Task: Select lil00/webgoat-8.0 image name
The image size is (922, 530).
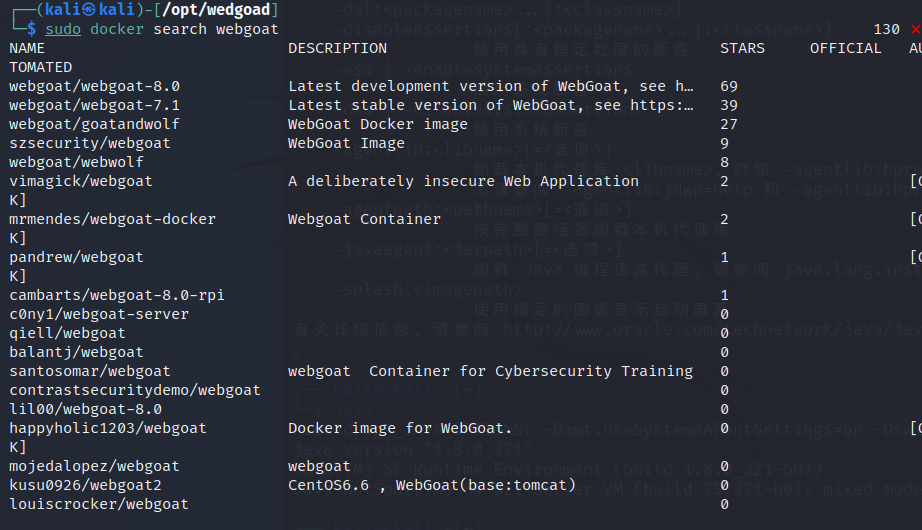Action: pos(85,409)
